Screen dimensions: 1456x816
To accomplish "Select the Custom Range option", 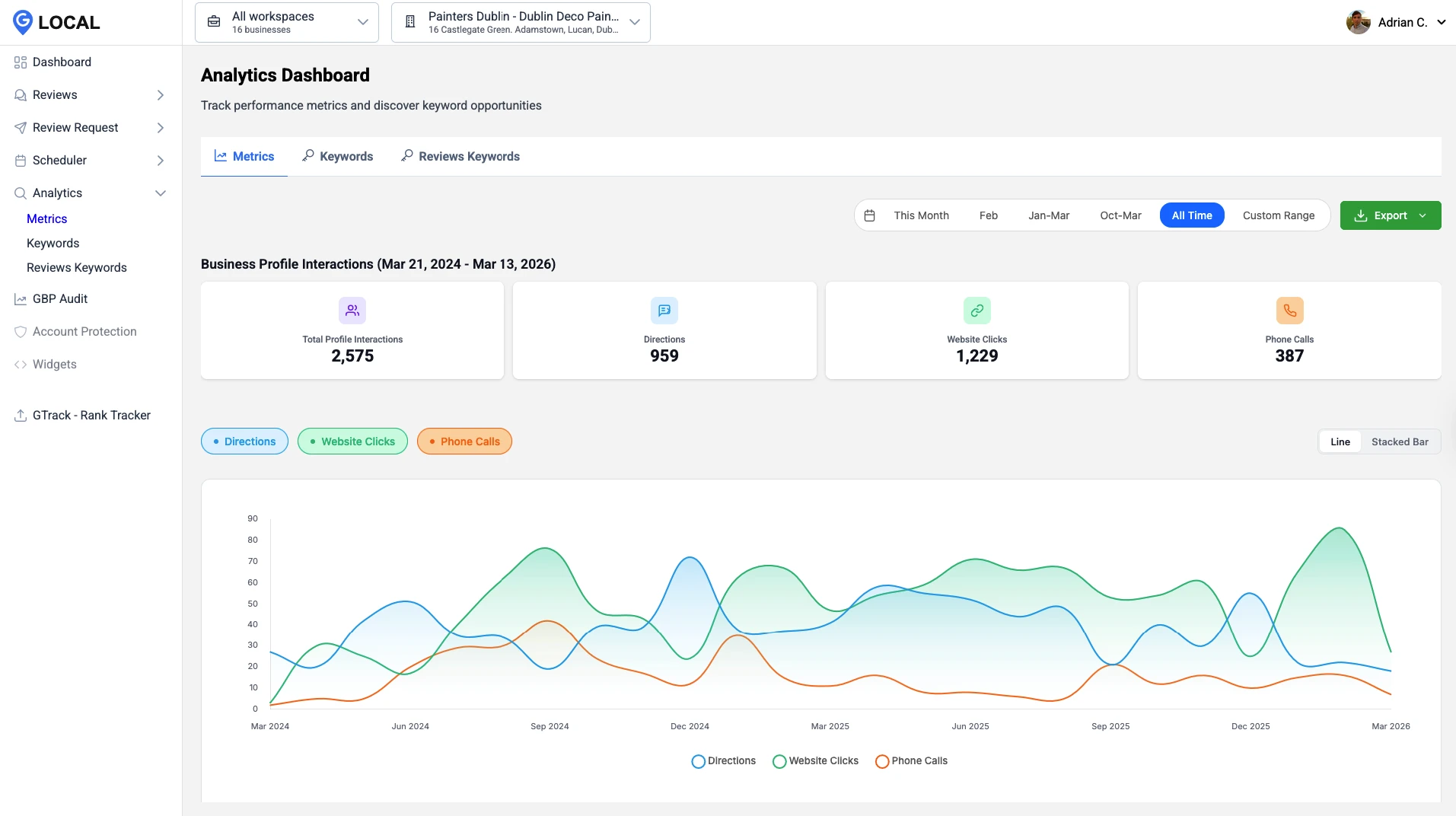I will click(x=1278, y=215).
